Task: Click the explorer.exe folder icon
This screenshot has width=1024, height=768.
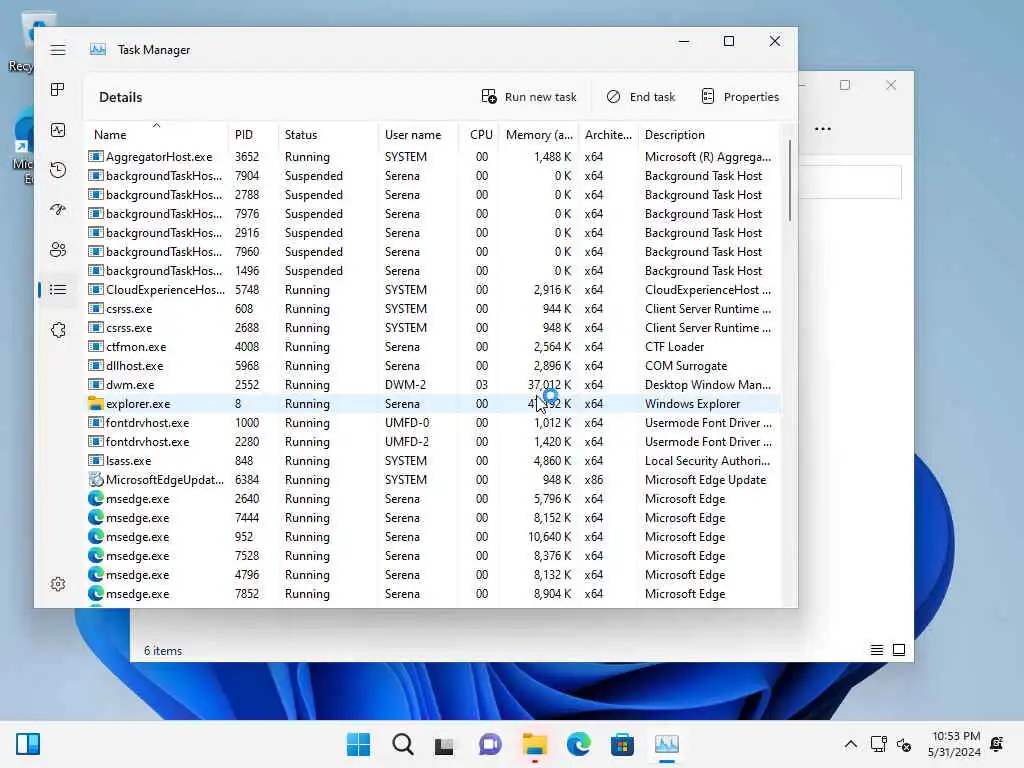Action: point(95,404)
